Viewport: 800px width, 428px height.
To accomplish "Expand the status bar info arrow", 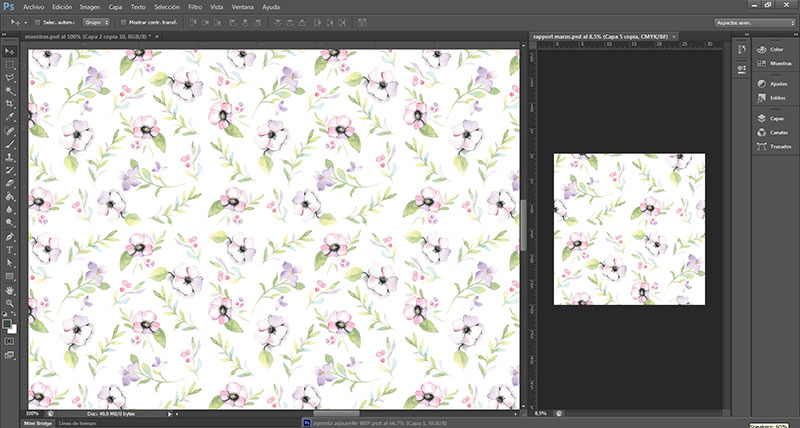I will 170,414.
